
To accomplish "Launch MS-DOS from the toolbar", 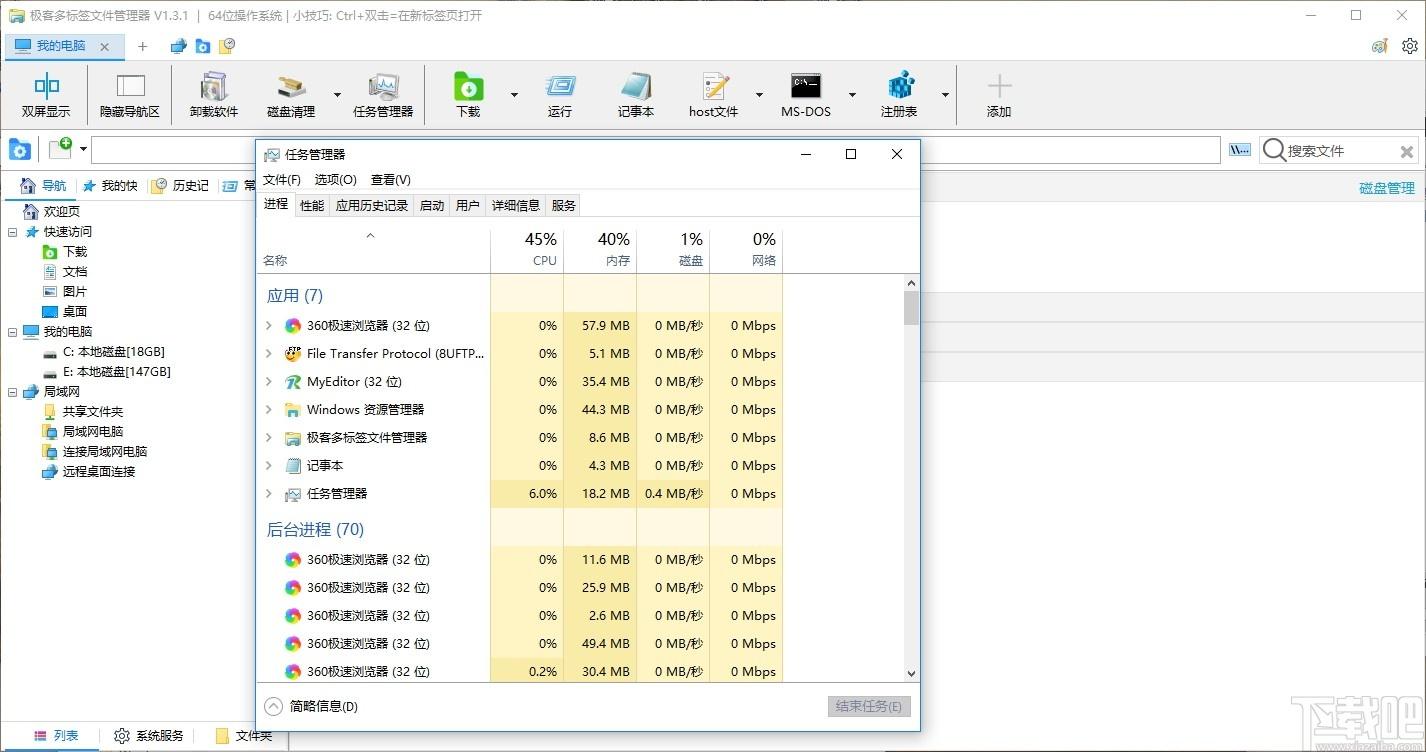I will tap(806, 95).
